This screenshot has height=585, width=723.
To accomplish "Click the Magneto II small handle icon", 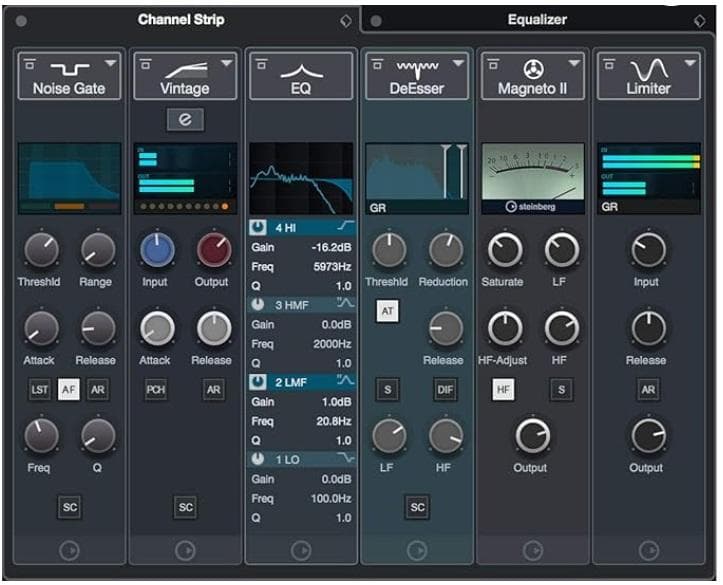I will [x=493, y=65].
